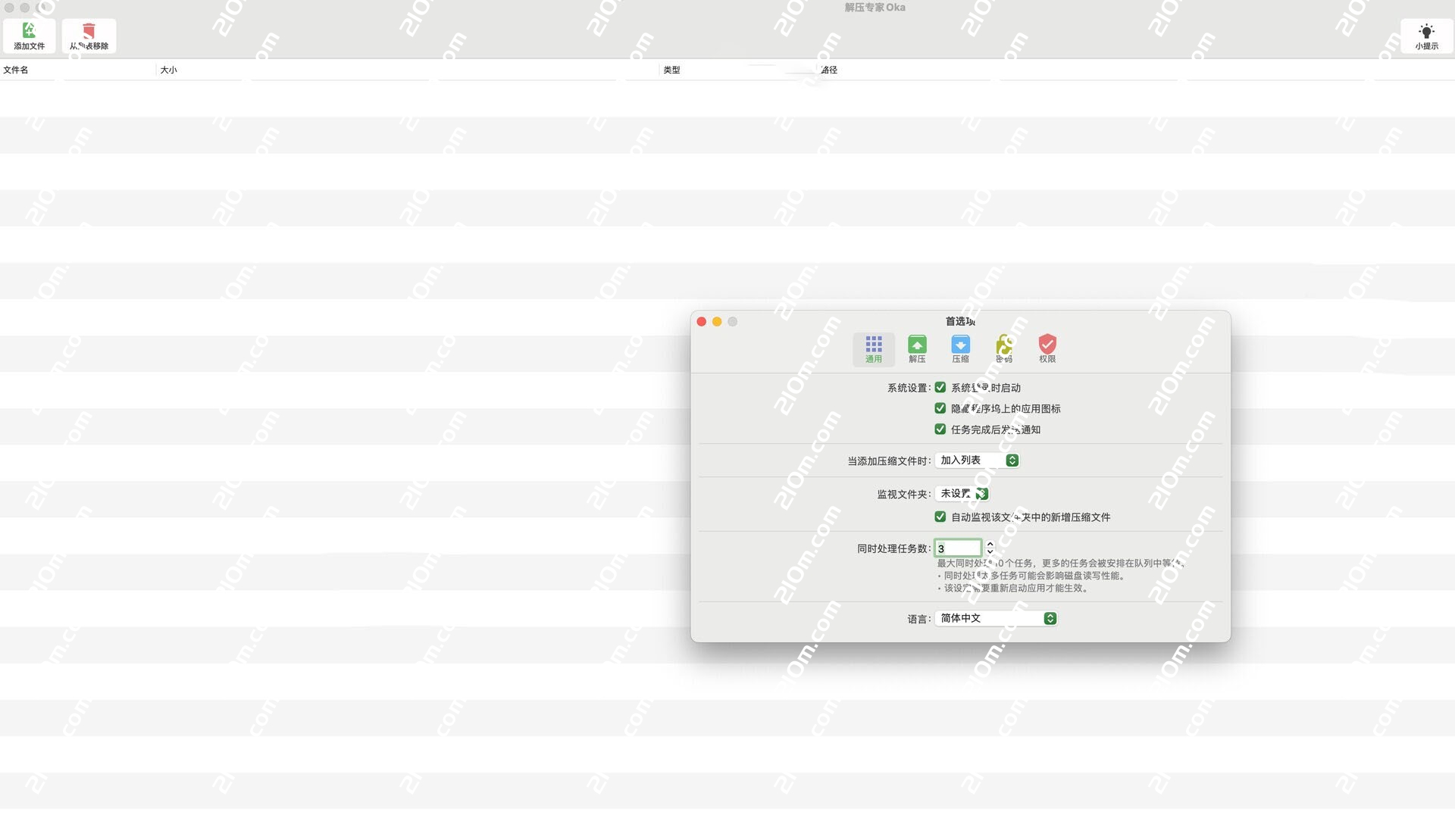Open the 监视文件夹 未设置 dropdown
The width and height of the screenshot is (1455, 840).
[962, 494]
